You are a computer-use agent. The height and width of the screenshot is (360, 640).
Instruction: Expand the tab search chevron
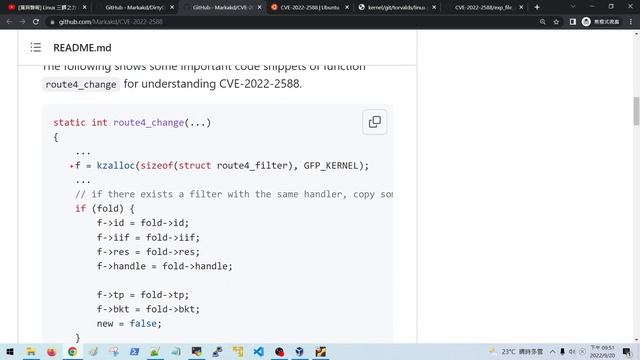coord(573,7)
